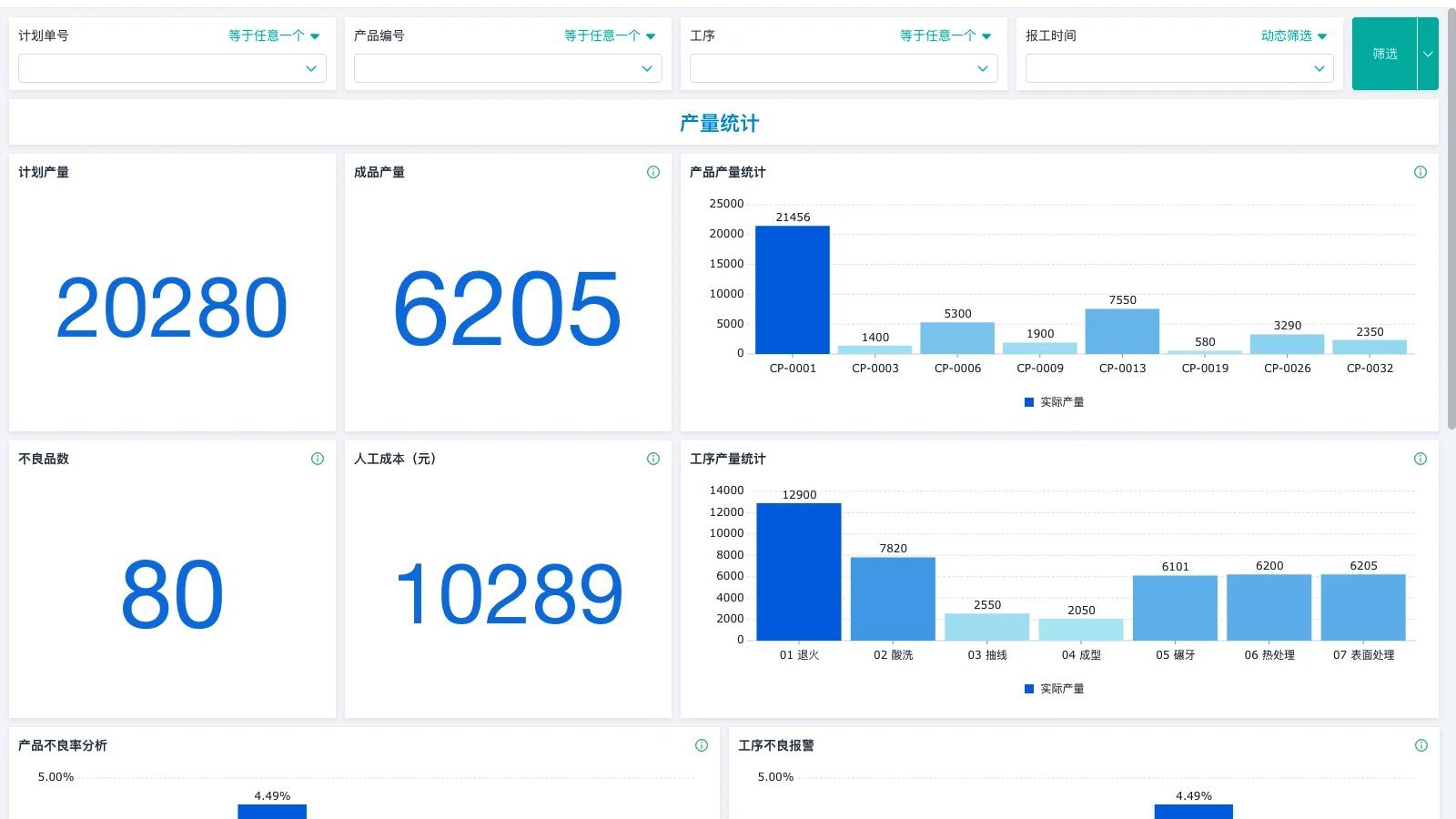Open the 动态筛选 dropdown for 报工时间
This screenshot has height=819, width=1456.
pyautogui.click(x=1291, y=35)
